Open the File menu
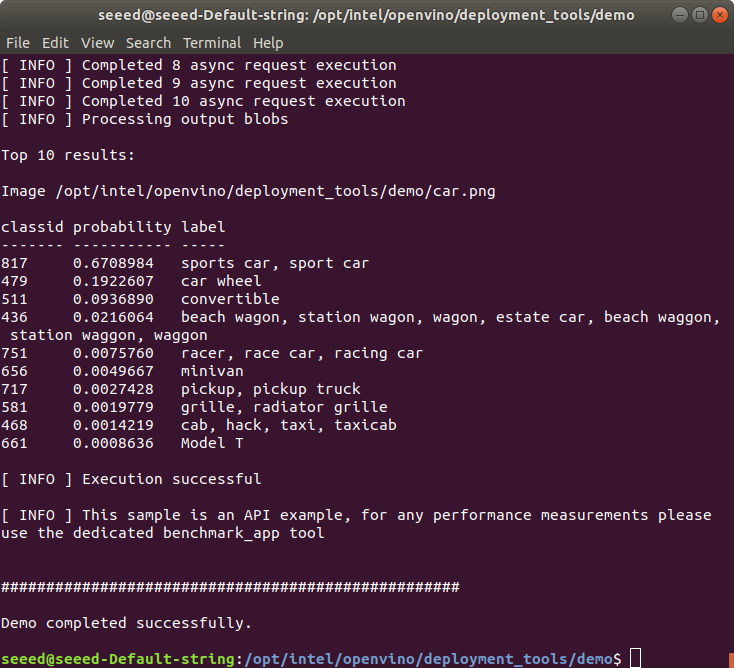 pyautogui.click(x=18, y=43)
